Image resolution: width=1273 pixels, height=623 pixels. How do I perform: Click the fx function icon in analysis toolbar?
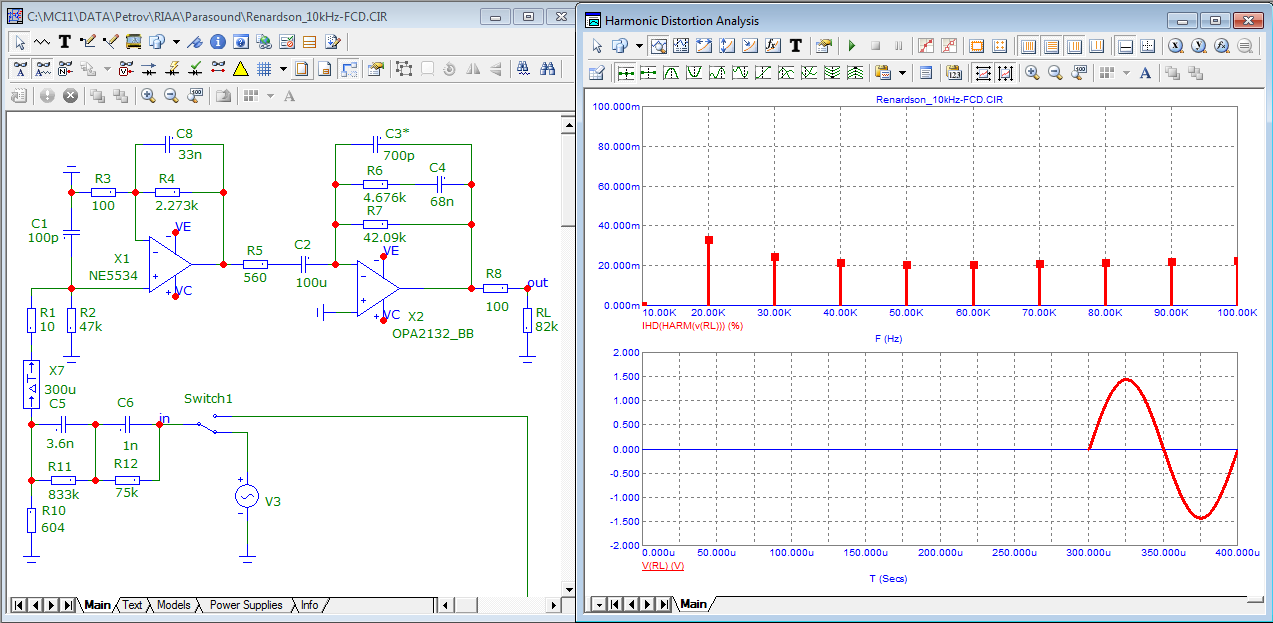coord(772,46)
